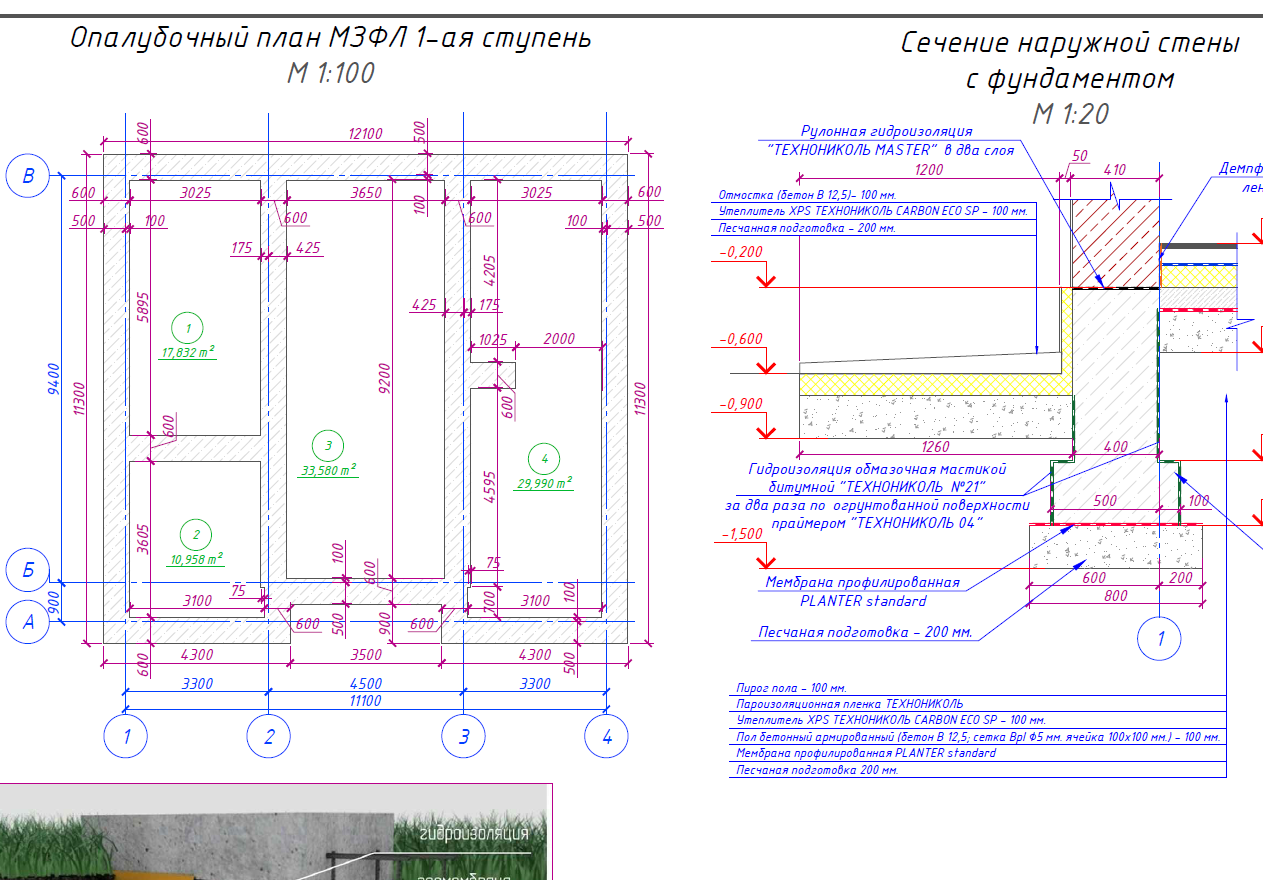Click the vertical dimension '4595'
Screen dimensions: 1263x880
click(490, 487)
